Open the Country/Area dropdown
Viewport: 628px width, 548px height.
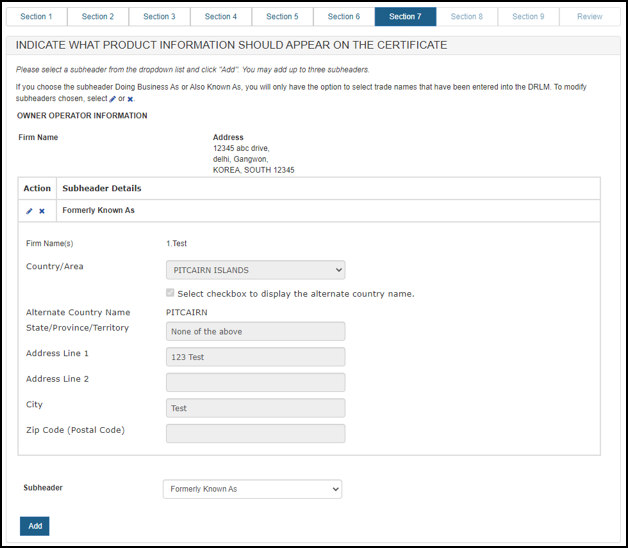(x=255, y=270)
